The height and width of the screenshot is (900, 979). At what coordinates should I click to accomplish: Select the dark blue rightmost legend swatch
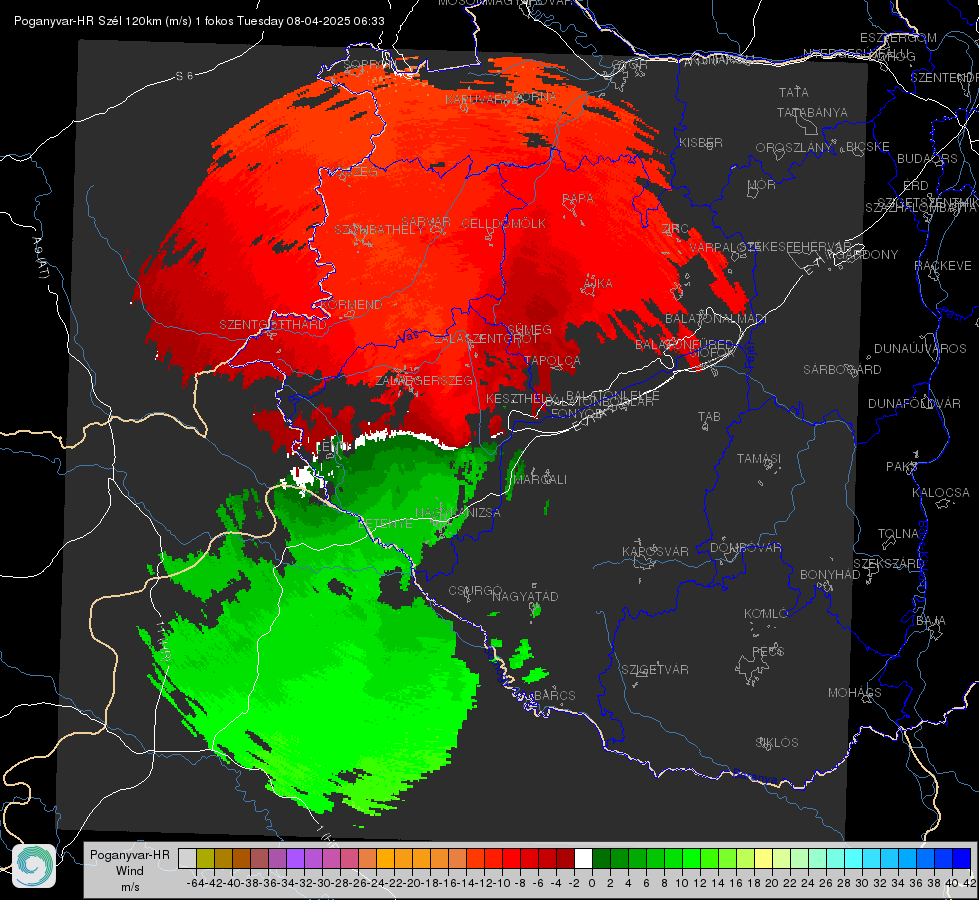[x=962, y=858]
